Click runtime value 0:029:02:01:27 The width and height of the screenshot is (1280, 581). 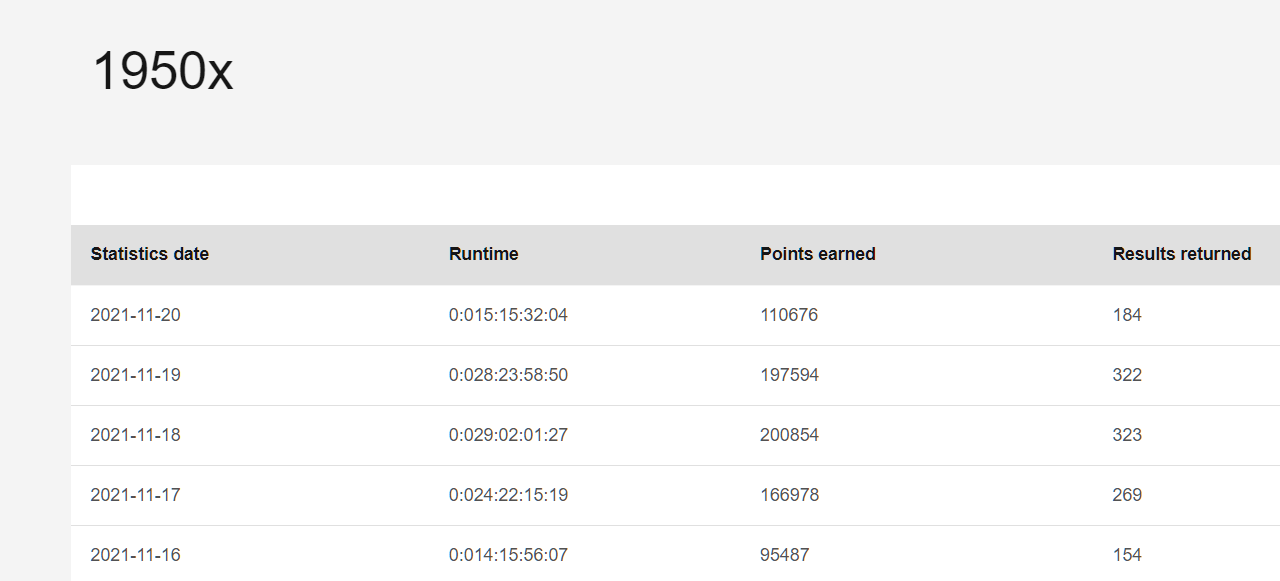tap(508, 435)
